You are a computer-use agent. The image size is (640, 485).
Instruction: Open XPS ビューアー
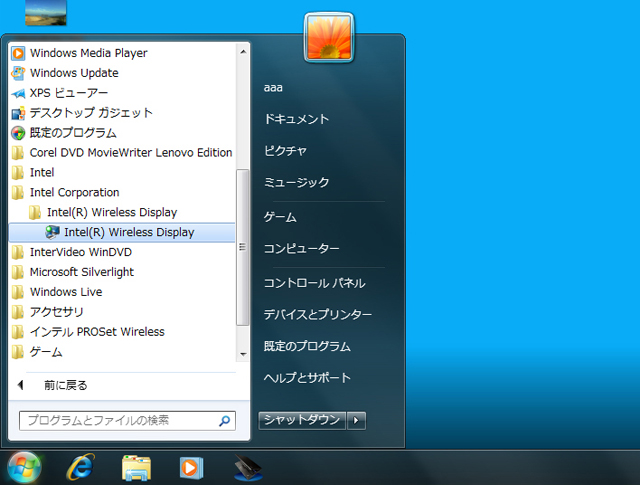click(x=122, y=93)
